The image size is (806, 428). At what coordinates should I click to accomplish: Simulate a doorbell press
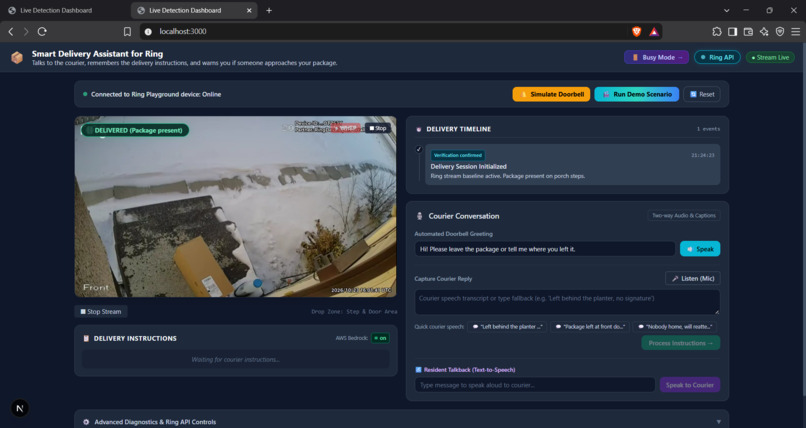click(x=551, y=94)
